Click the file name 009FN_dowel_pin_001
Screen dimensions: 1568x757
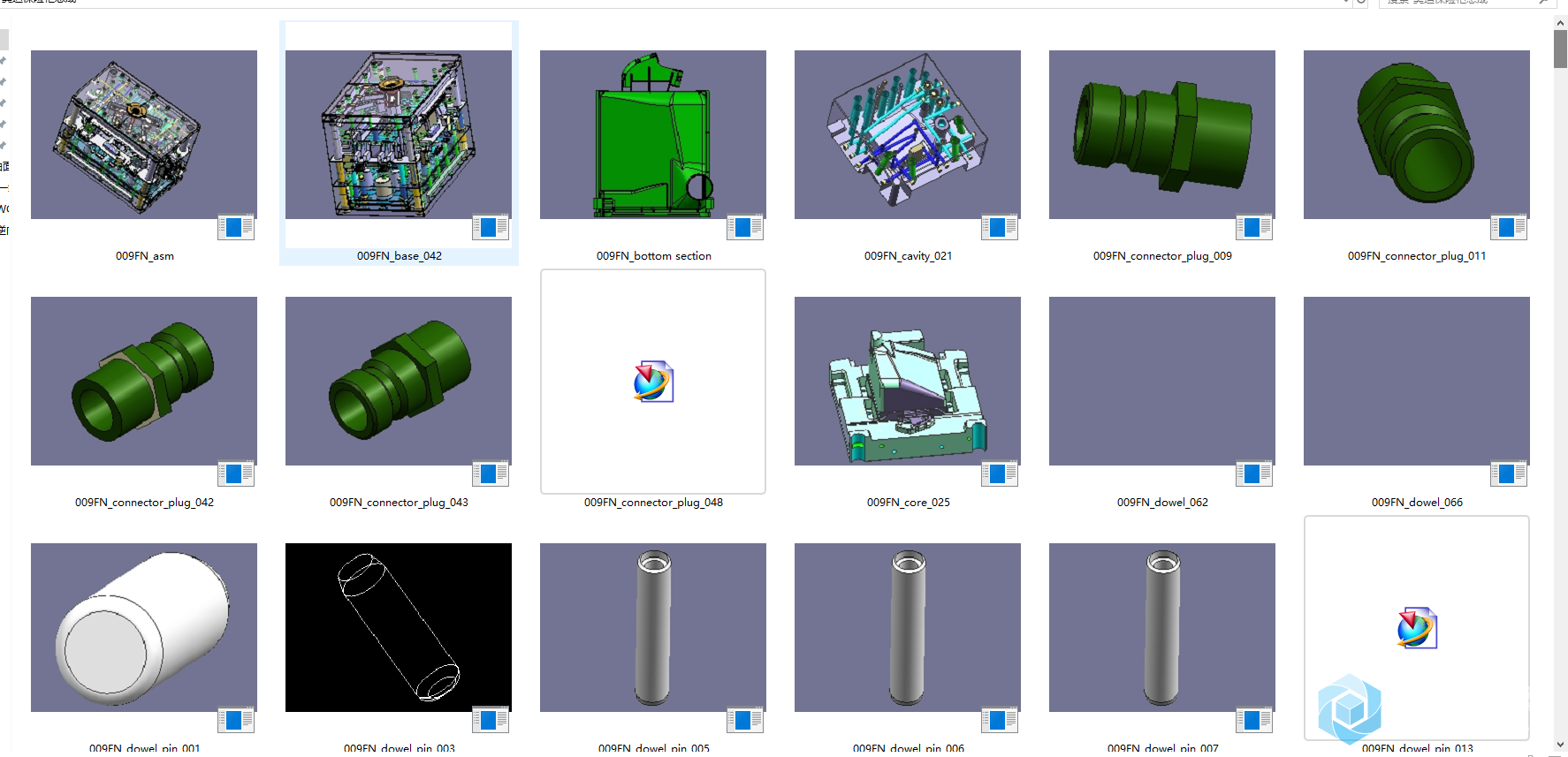point(145,748)
